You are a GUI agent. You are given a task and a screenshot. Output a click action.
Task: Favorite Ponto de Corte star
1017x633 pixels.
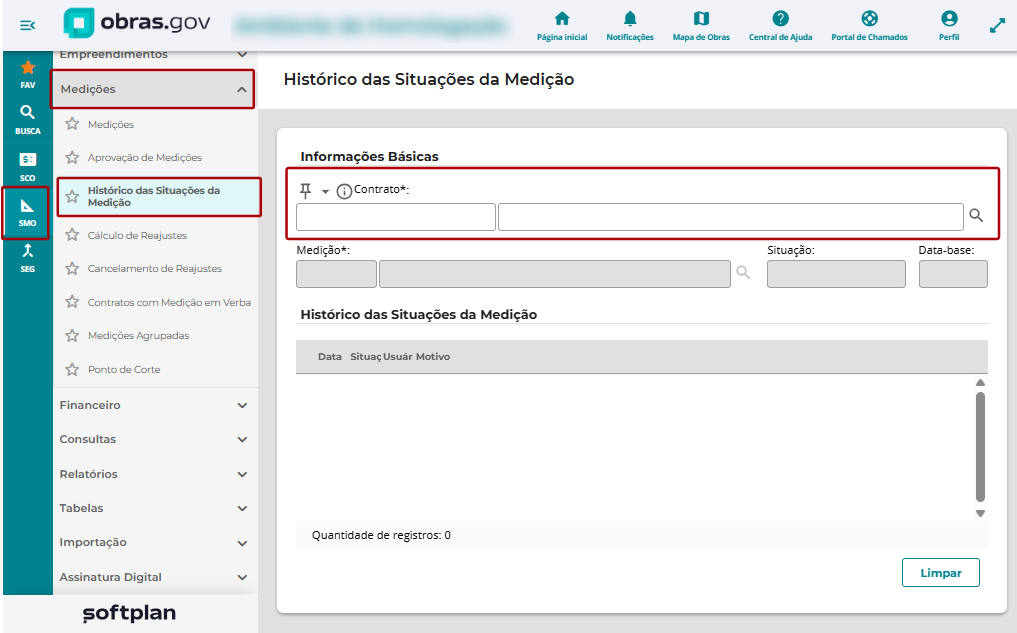(72, 369)
